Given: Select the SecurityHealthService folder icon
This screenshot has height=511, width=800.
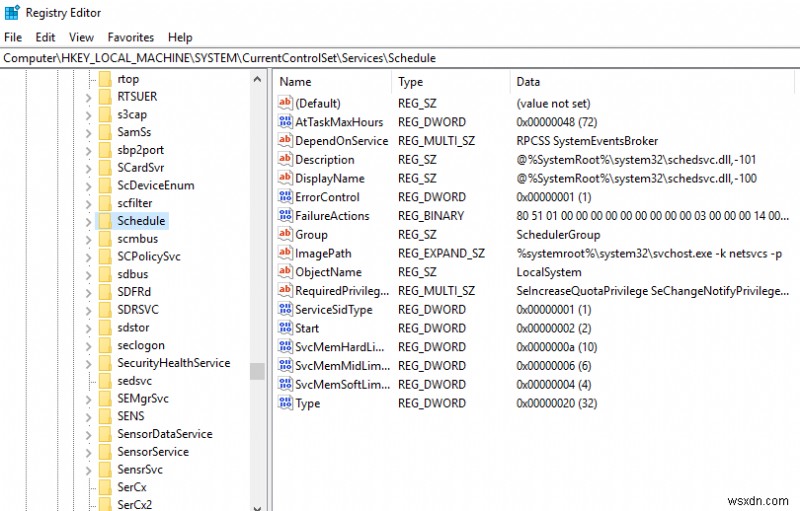Looking at the screenshot, I should pyautogui.click(x=105, y=363).
